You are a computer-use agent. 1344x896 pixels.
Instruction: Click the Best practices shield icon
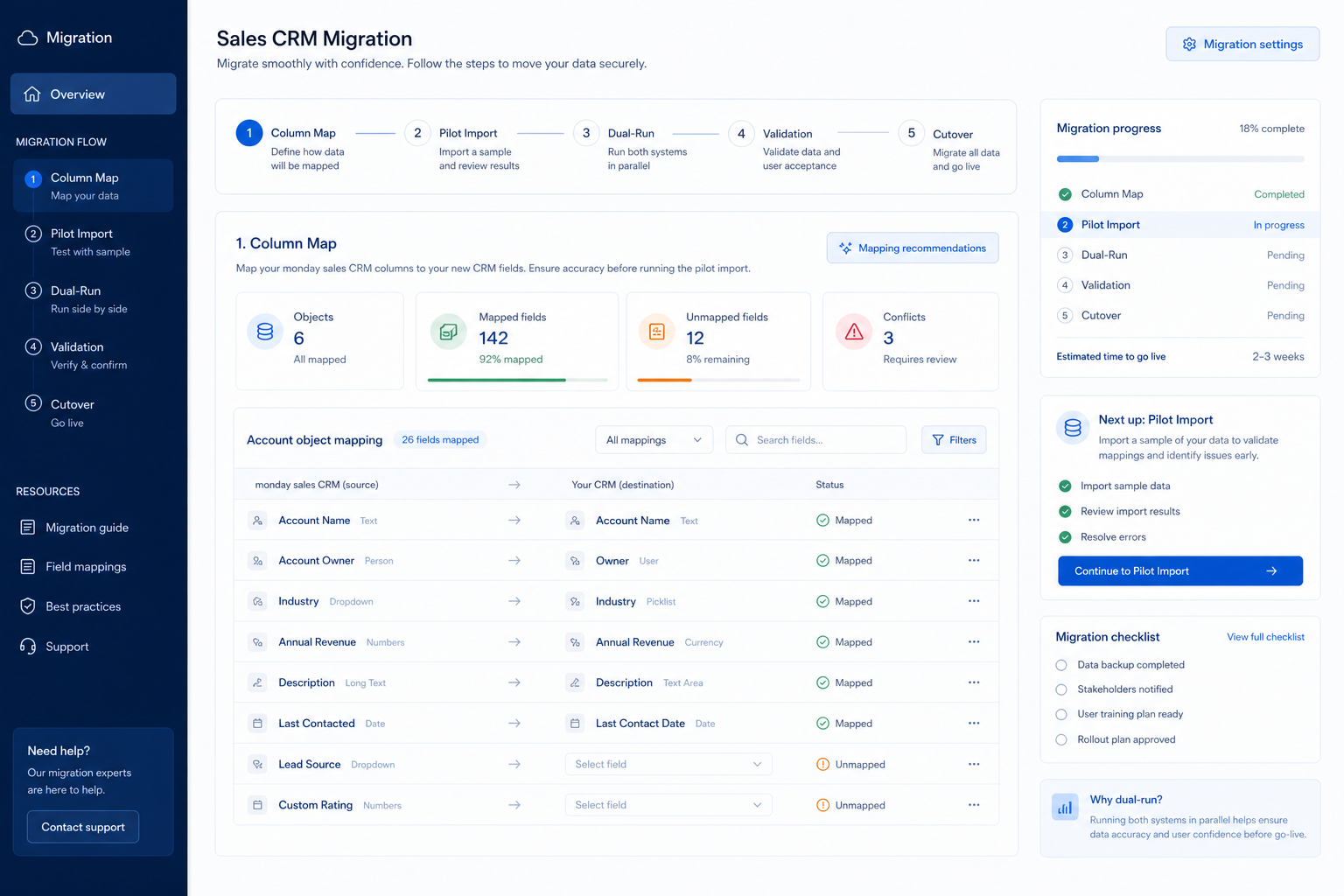click(x=28, y=606)
